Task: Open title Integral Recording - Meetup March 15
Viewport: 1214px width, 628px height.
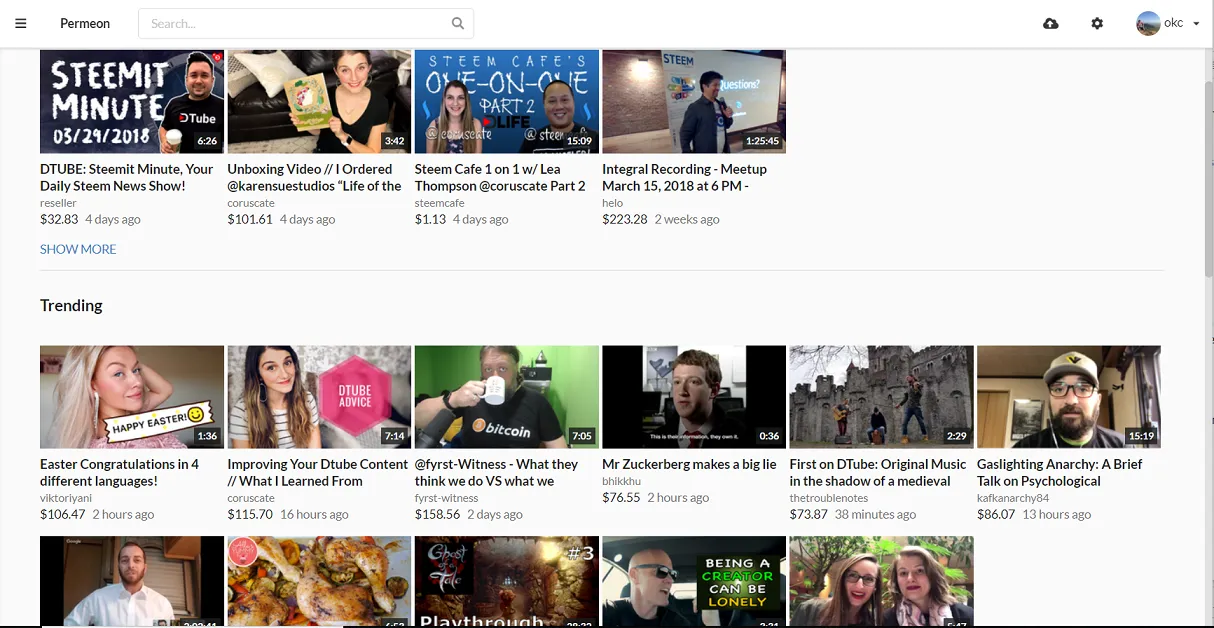Action: coord(685,177)
